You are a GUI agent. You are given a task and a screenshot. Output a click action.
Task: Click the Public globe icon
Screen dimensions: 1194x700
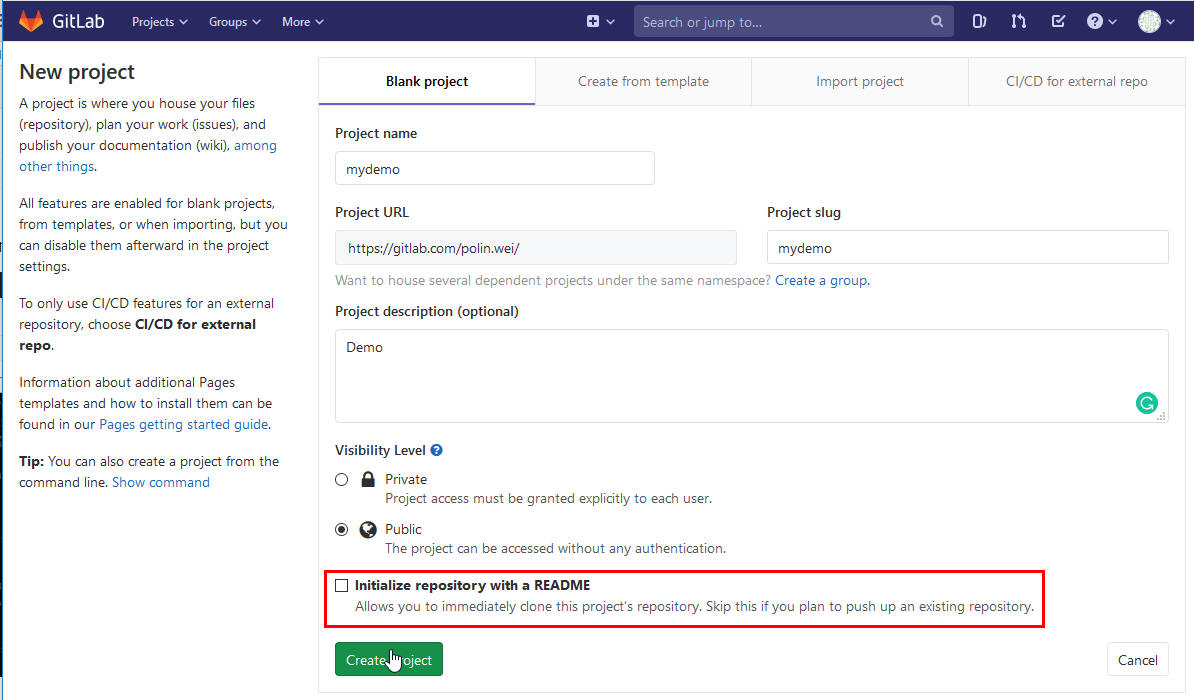click(x=368, y=529)
